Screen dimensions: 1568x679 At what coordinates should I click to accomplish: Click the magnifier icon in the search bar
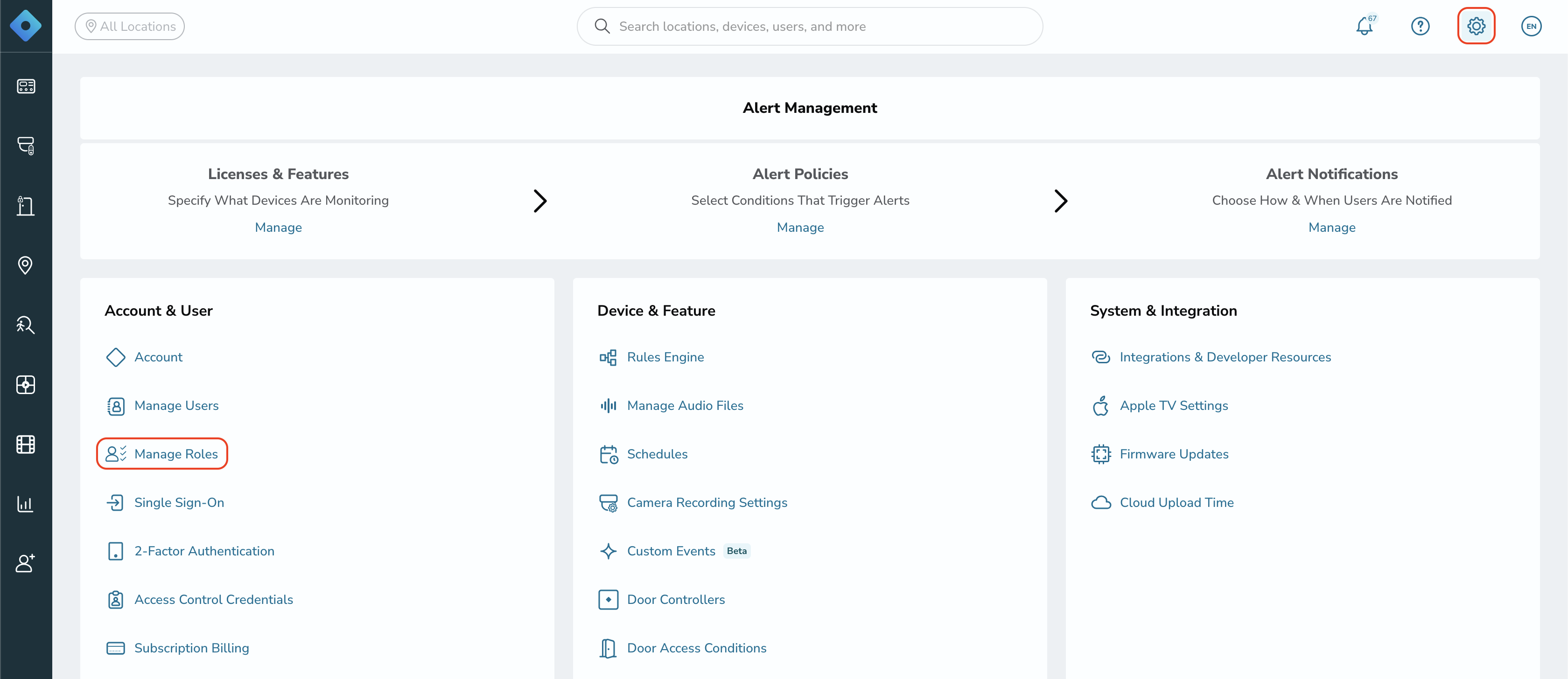pos(602,26)
